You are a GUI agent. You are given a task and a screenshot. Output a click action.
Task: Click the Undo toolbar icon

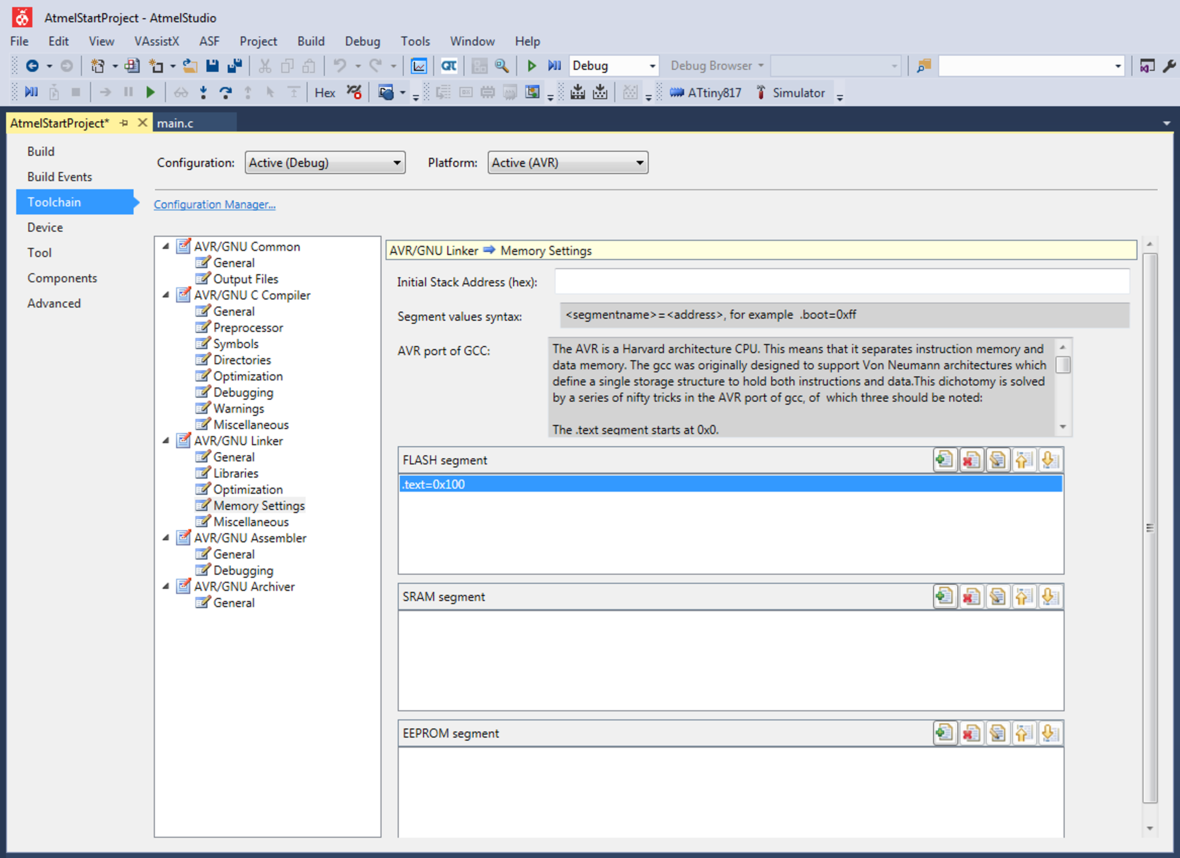(340, 66)
